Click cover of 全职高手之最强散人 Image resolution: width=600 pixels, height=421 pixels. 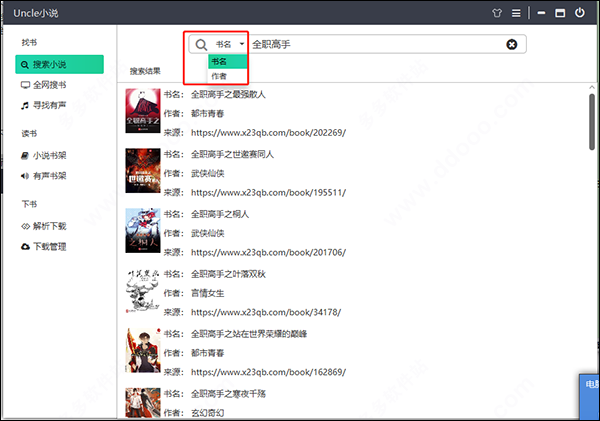(x=142, y=112)
